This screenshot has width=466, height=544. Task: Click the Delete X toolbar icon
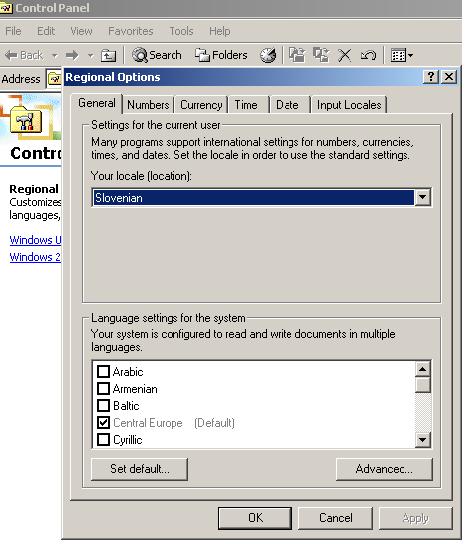[345, 55]
